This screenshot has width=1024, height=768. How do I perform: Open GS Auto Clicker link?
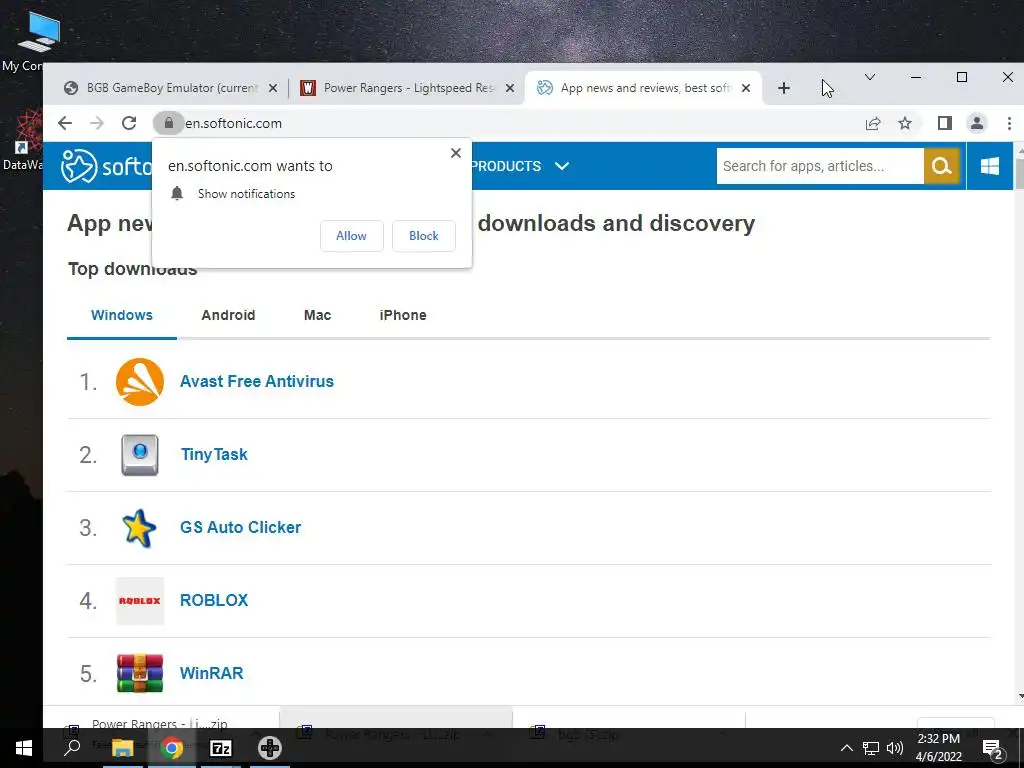point(240,528)
